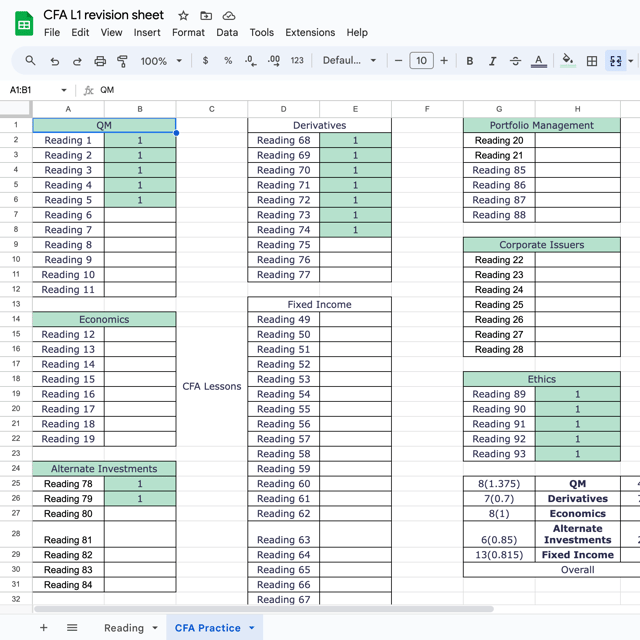Image resolution: width=640 pixels, height=640 pixels.
Task: Click the formula bar showing QM
Action: 365,90
